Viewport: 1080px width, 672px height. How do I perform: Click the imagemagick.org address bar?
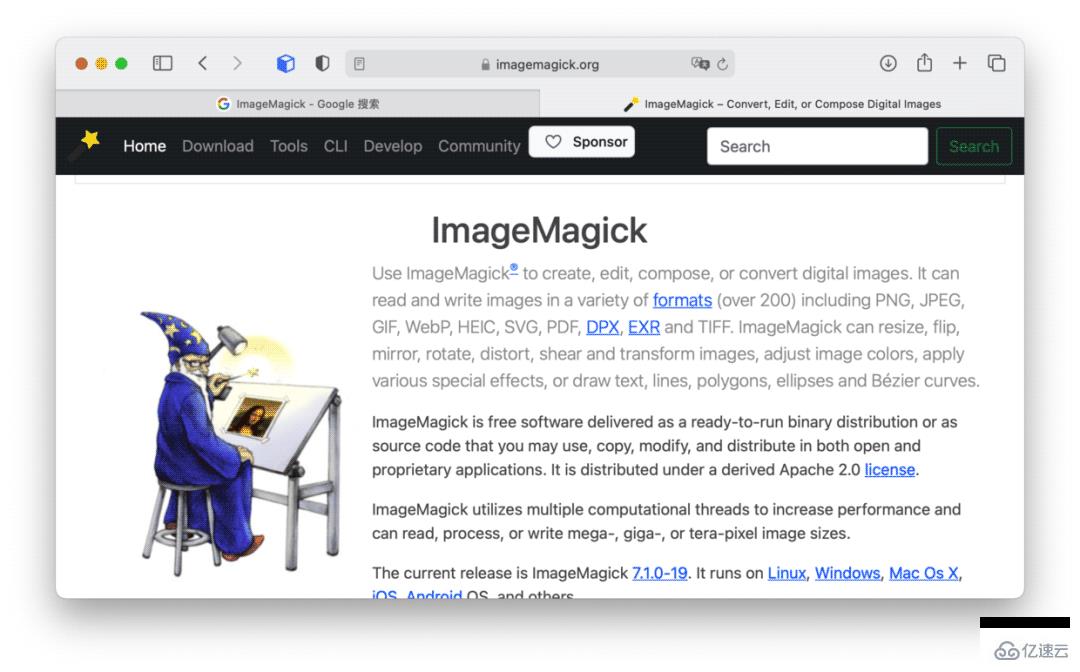tap(539, 64)
